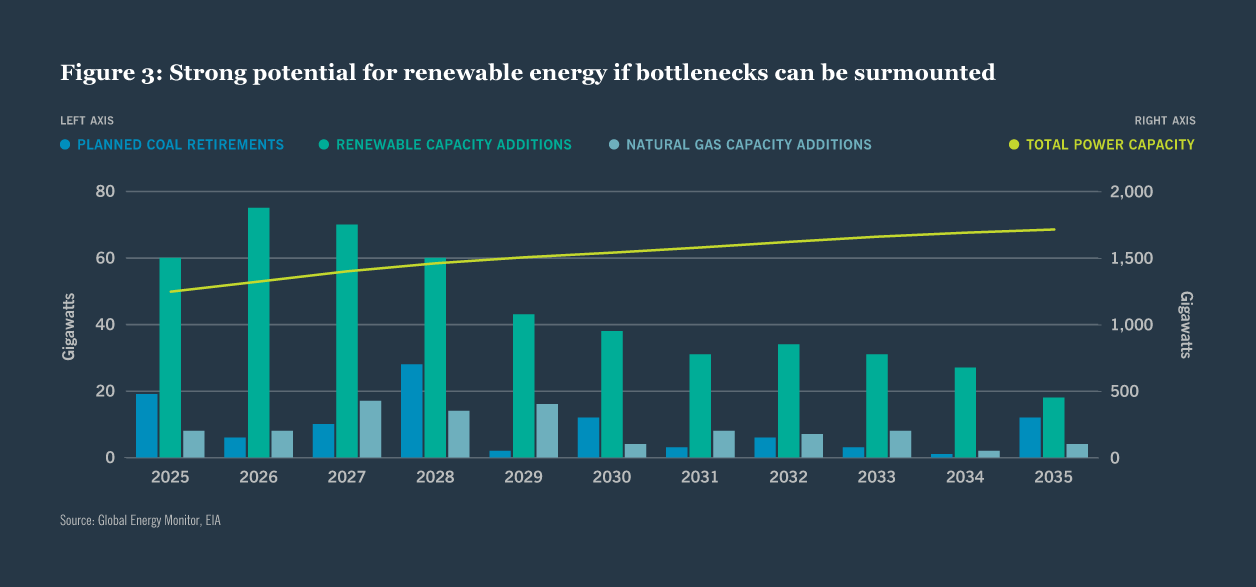Image resolution: width=1256 pixels, height=587 pixels.
Task: Open the Global Energy Monitor source link
Action: [140, 520]
